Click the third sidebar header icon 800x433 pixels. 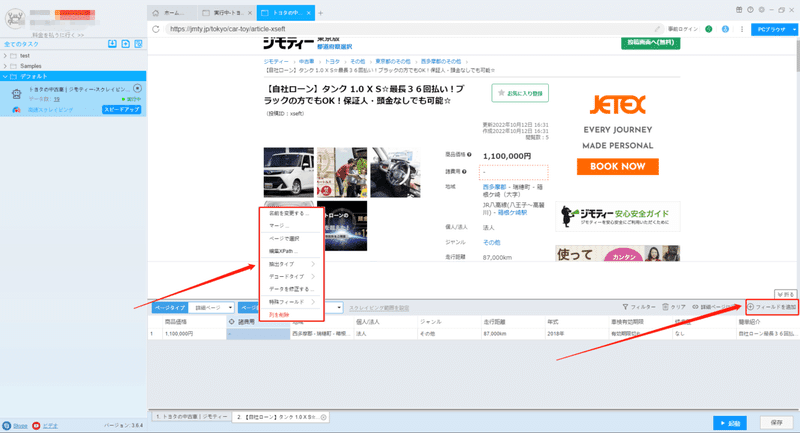(x=138, y=44)
